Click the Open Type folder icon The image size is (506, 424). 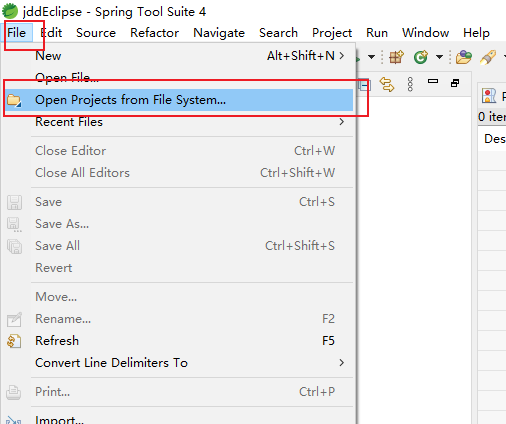click(x=464, y=57)
